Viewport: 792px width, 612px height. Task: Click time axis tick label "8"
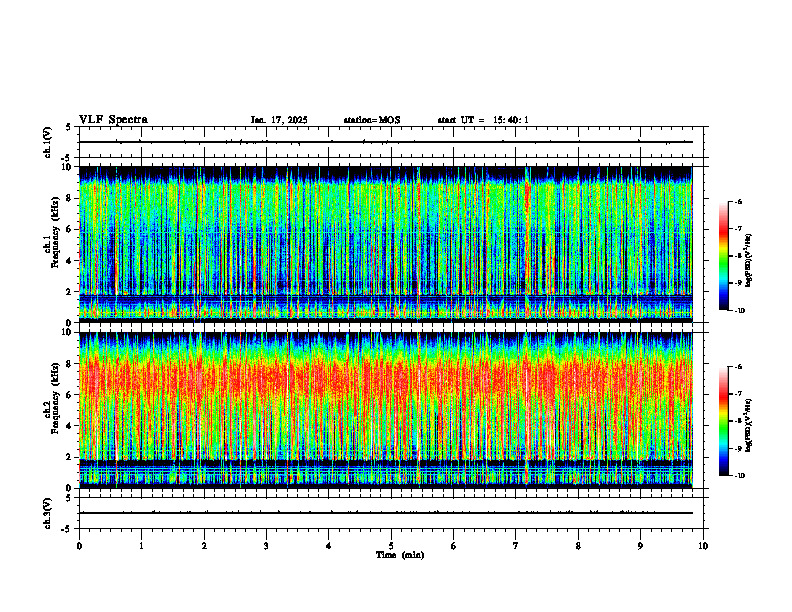[x=578, y=546]
